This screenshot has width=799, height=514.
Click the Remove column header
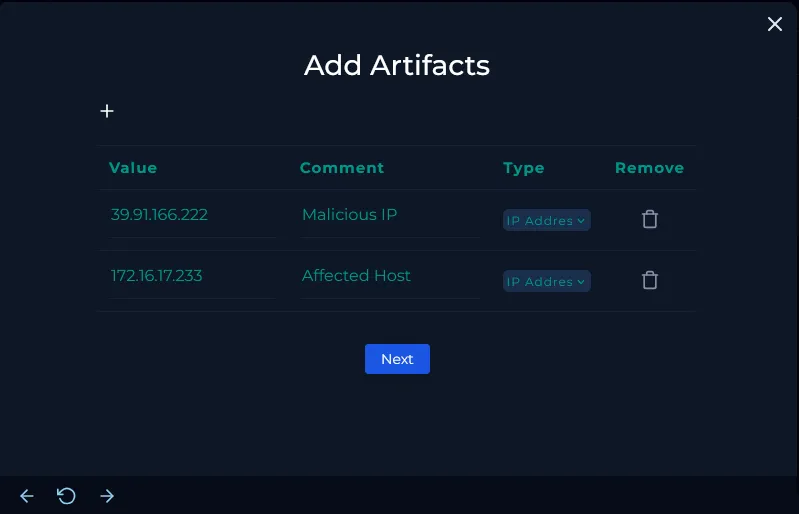click(649, 168)
